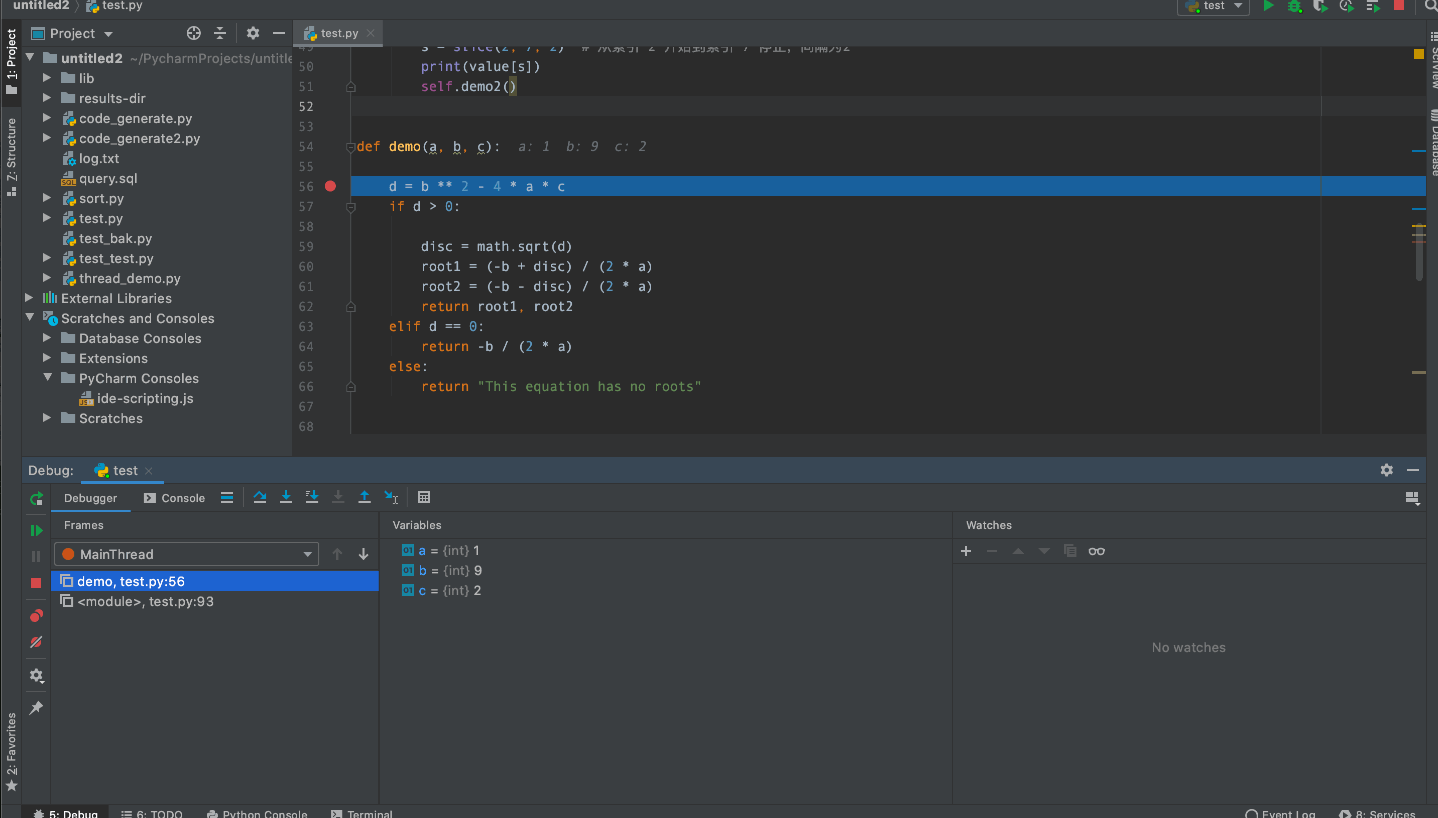The height and width of the screenshot is (818, 1438).
Task: Open debugger settings gear menu
Action: click(37, 676)
